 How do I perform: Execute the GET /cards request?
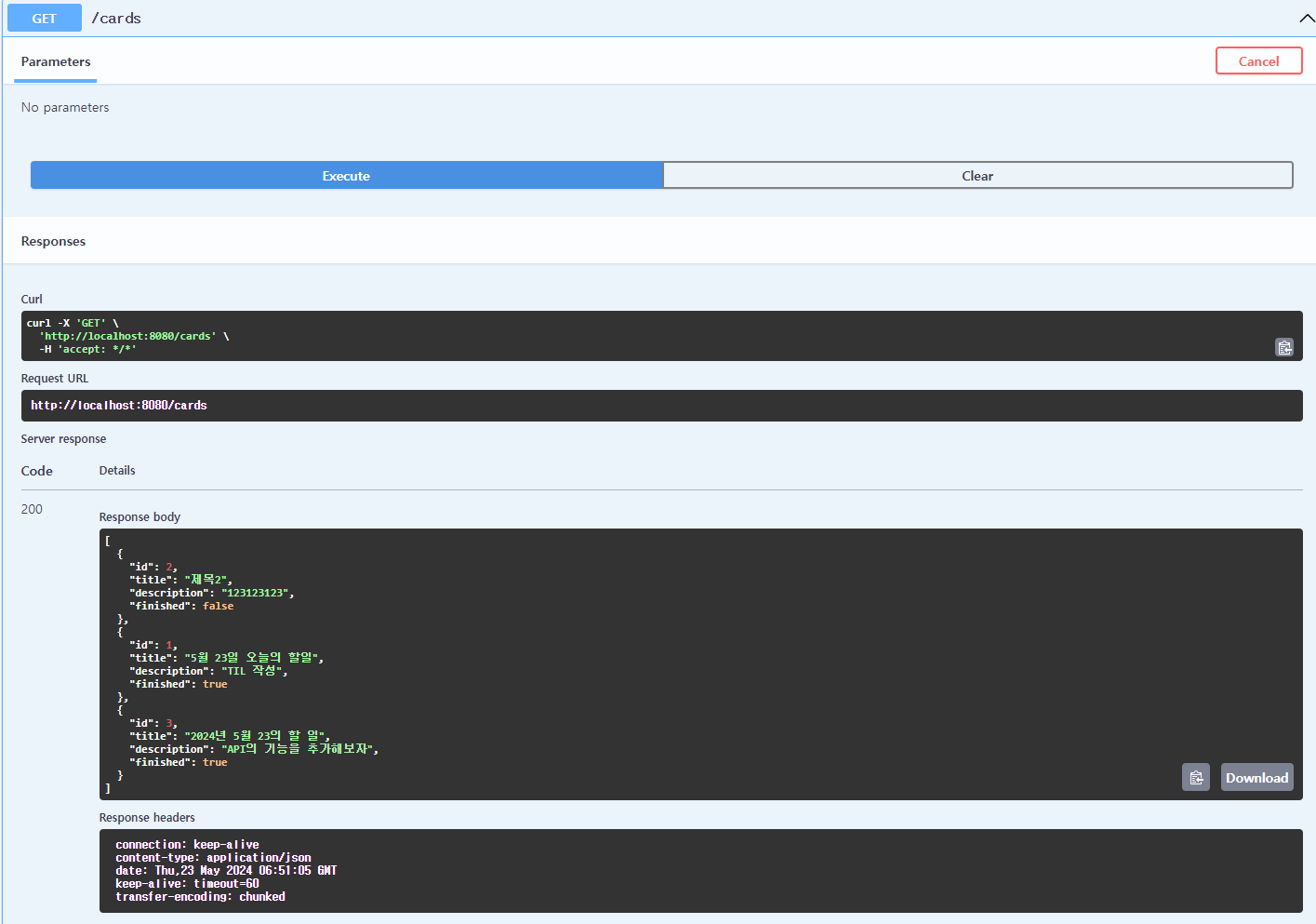coord(346,175)
